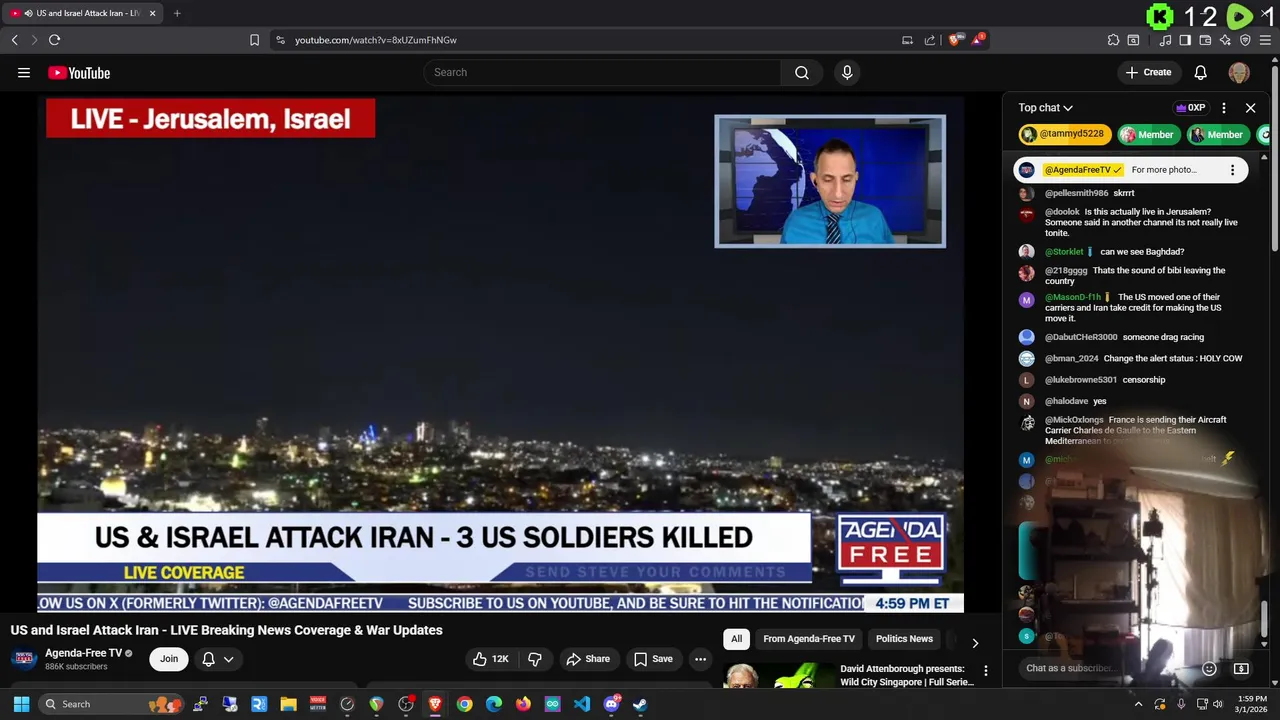Select From Agenda-Free TV chip
The width and height of the screenshot is (1280, 720).
(809, 639)
